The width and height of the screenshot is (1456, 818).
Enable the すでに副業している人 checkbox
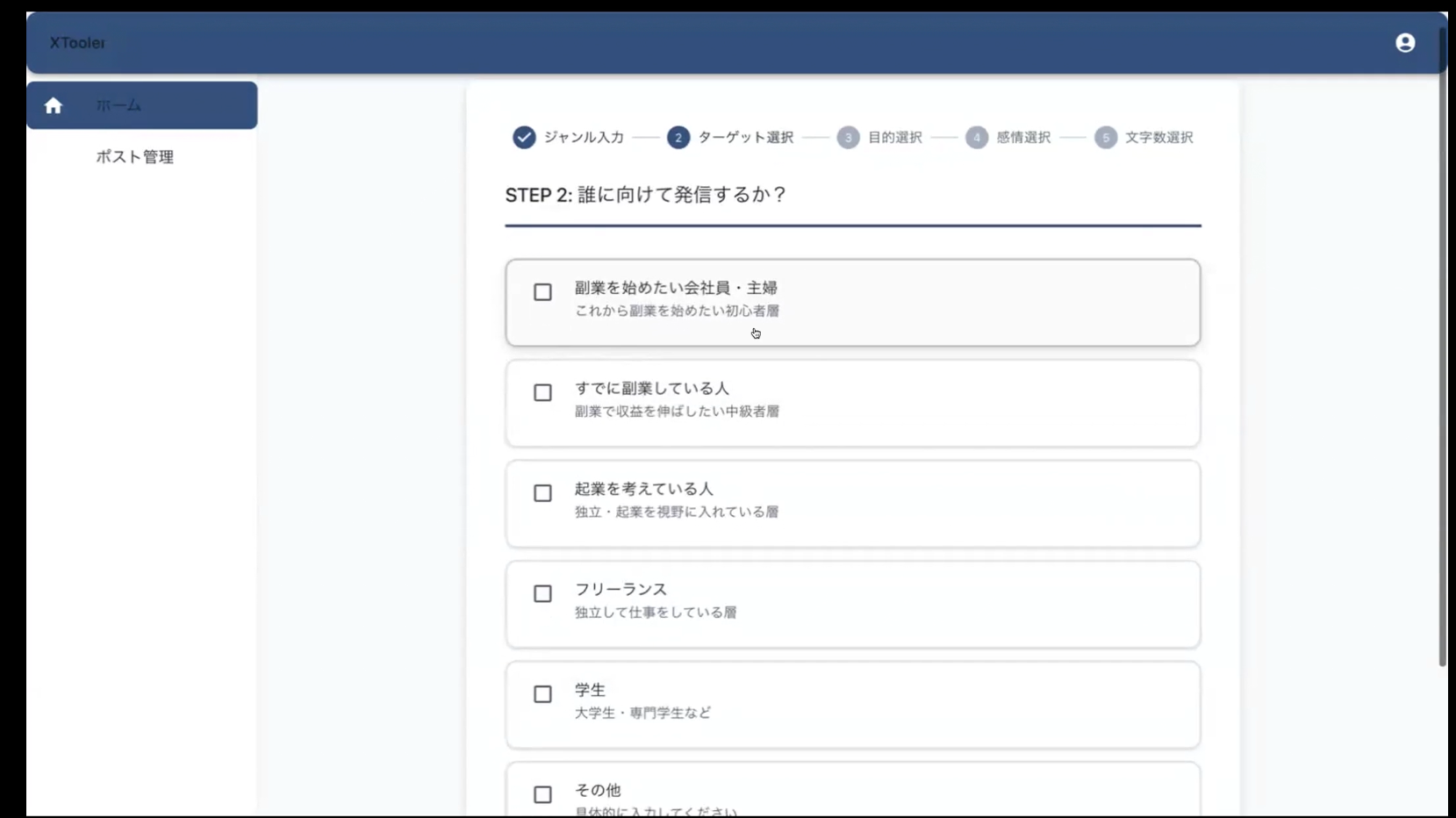[x=542, y=393]
